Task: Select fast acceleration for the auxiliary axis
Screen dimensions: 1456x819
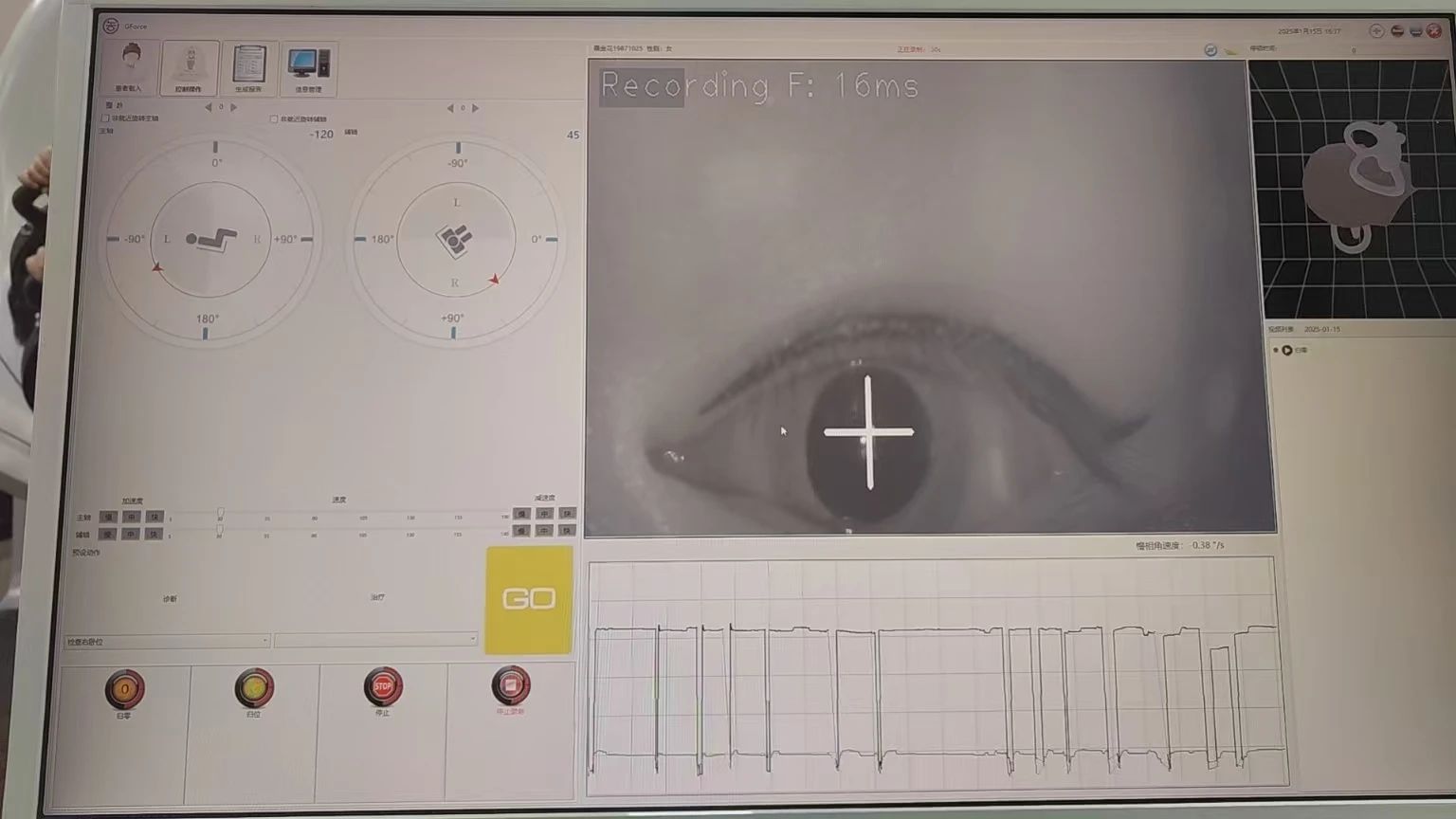Action: [x=155, y=535]
